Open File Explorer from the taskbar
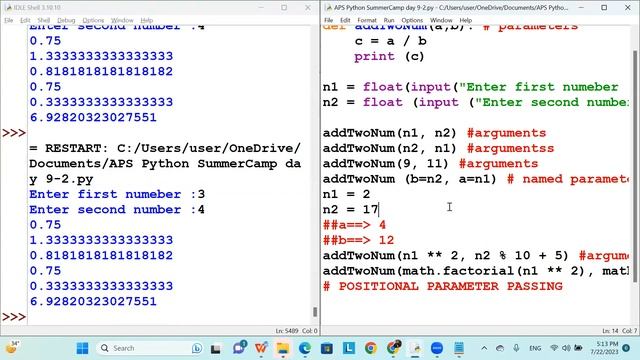640x360 pixels. 283,348
